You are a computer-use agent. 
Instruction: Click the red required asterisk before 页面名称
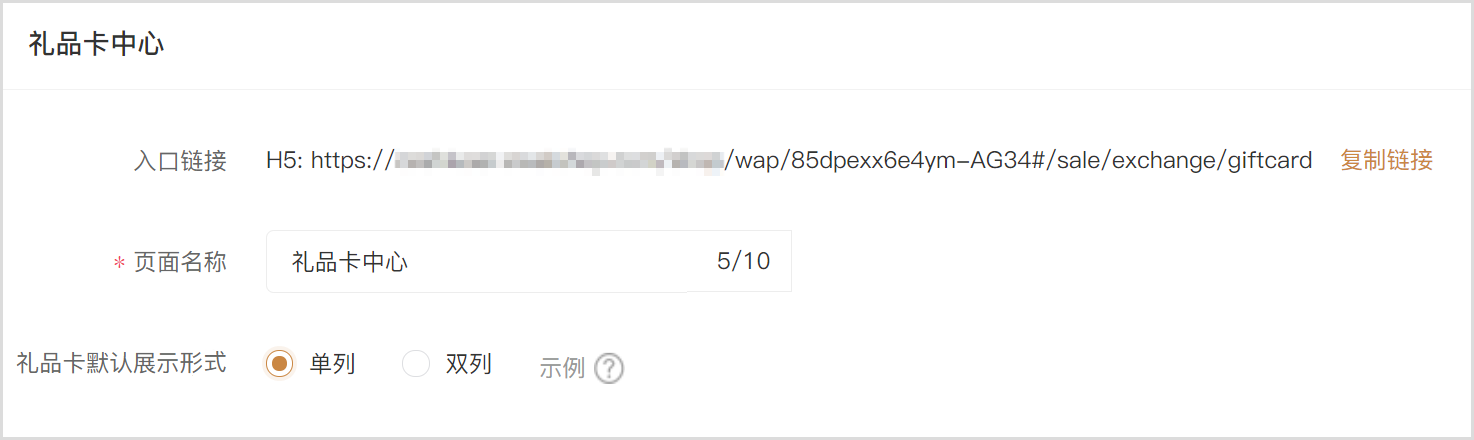[119, 263]
